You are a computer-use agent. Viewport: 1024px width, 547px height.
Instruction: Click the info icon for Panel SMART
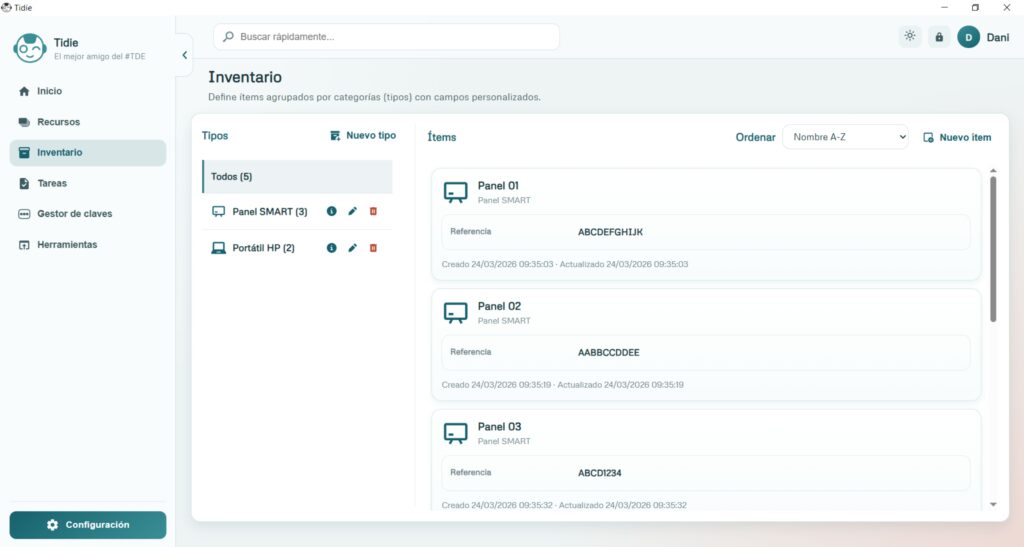pos(332,211)
